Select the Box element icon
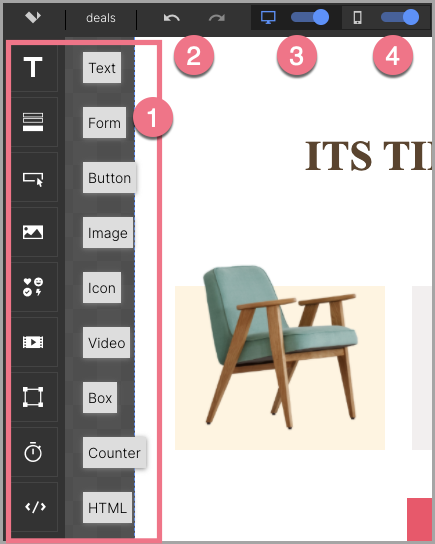Viewport: 435px width, 544px height. (33, 397)
